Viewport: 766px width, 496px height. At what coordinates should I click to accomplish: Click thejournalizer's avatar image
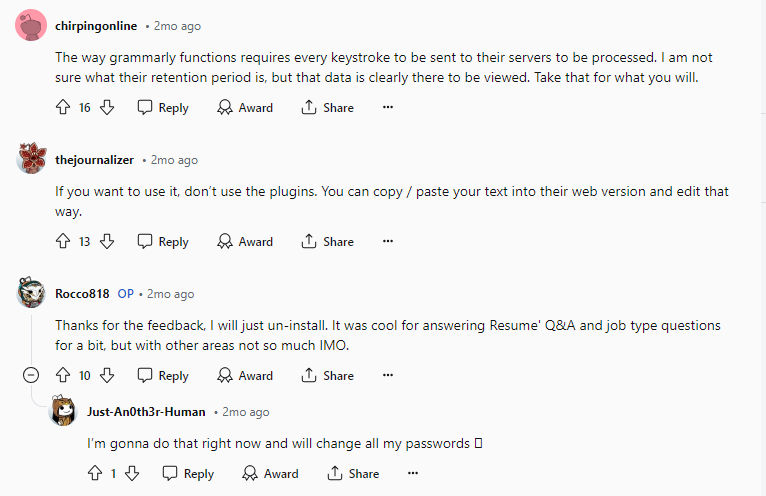(31, 158)
